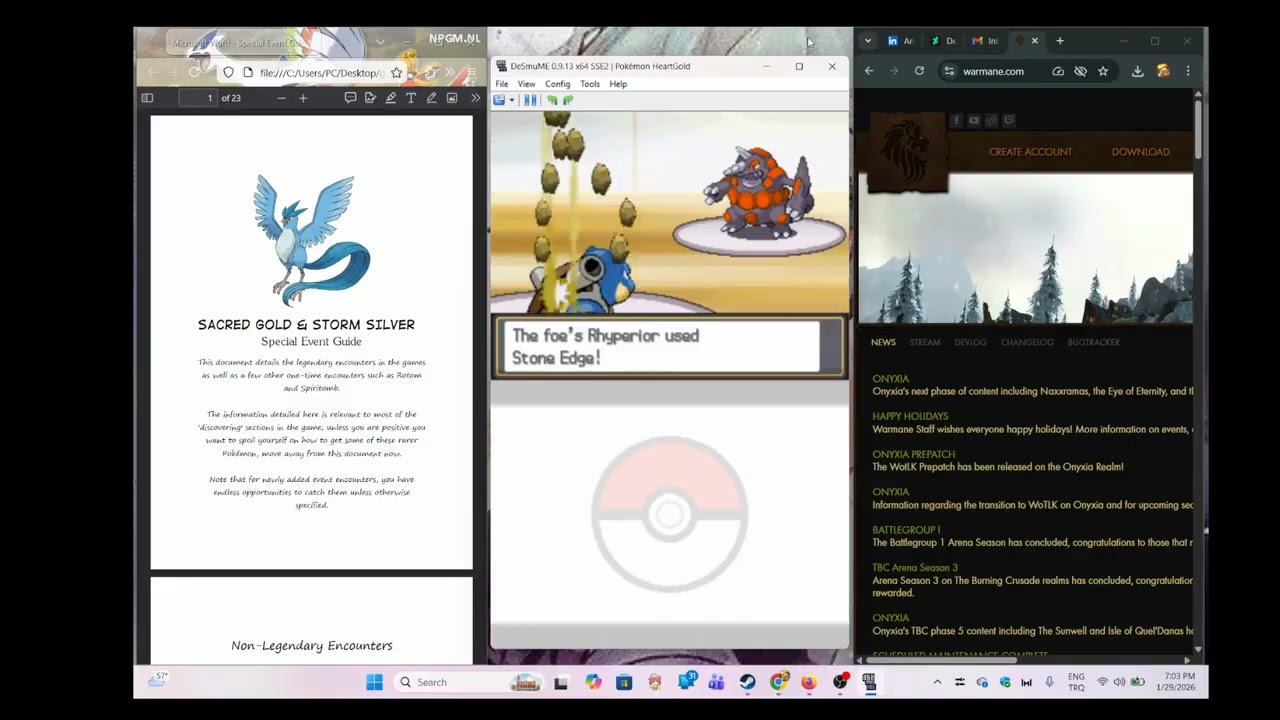Click the Stone Edge battle message box
The image size is (1280, 720).
[669, 347]
